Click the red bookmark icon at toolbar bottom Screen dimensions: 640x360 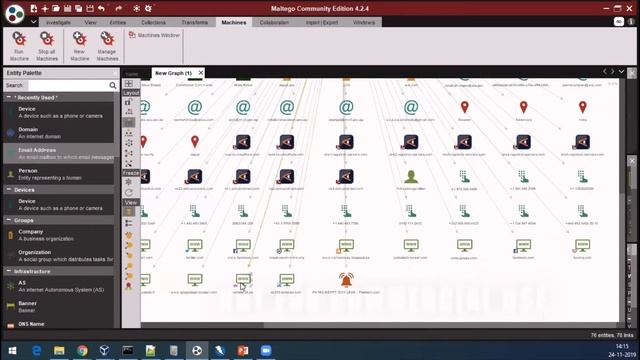click(x=129, y=286)
